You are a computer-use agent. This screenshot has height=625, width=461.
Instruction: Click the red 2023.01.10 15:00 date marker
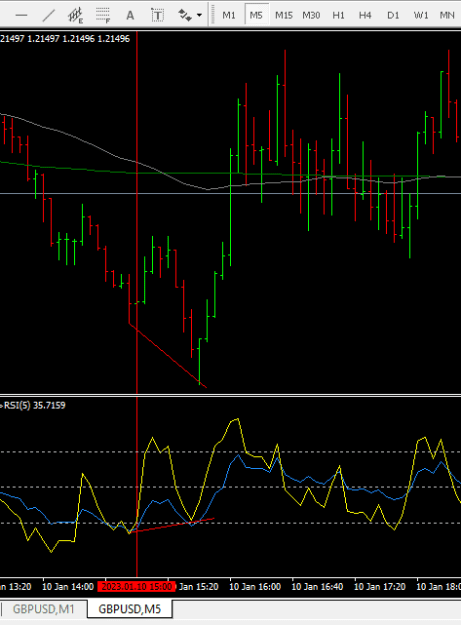[137, 587]
